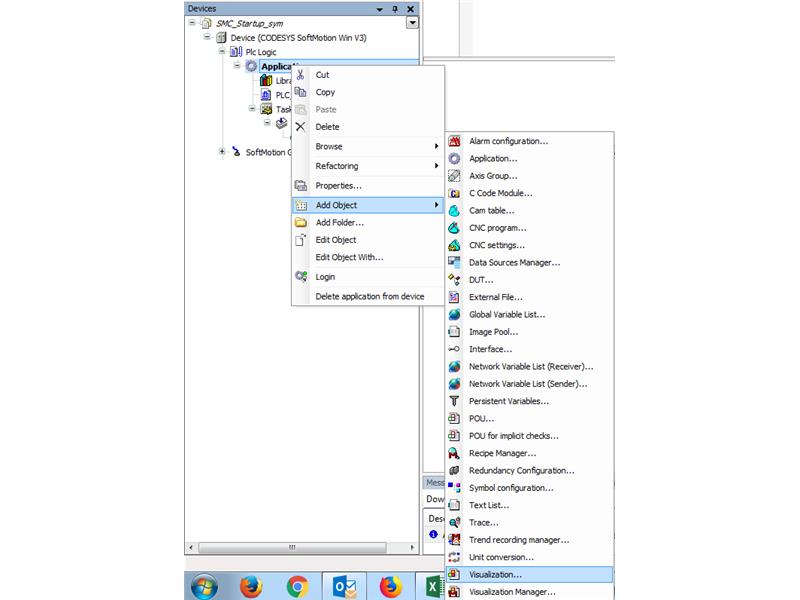Expand the SoftMotion General node
This screenshot has height=600, width=800.
[x=222, y=151]
